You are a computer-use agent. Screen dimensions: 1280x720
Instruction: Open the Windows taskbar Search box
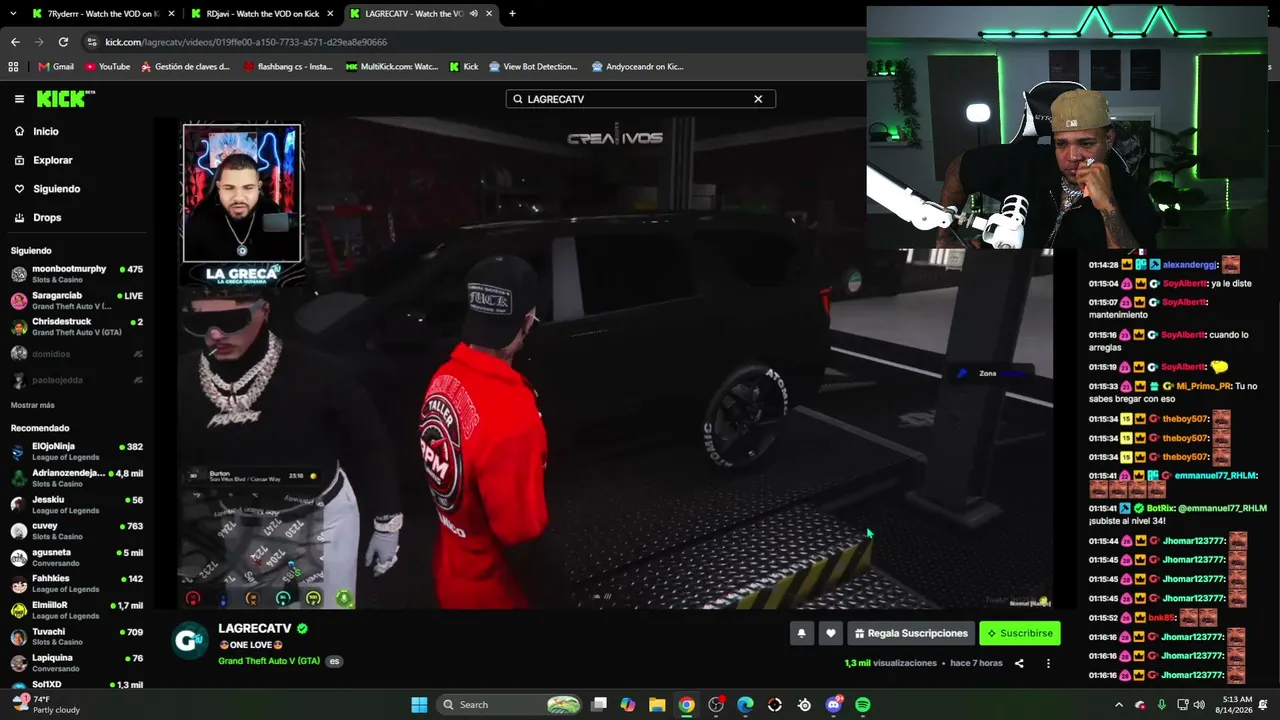click(x=508, y=705)
